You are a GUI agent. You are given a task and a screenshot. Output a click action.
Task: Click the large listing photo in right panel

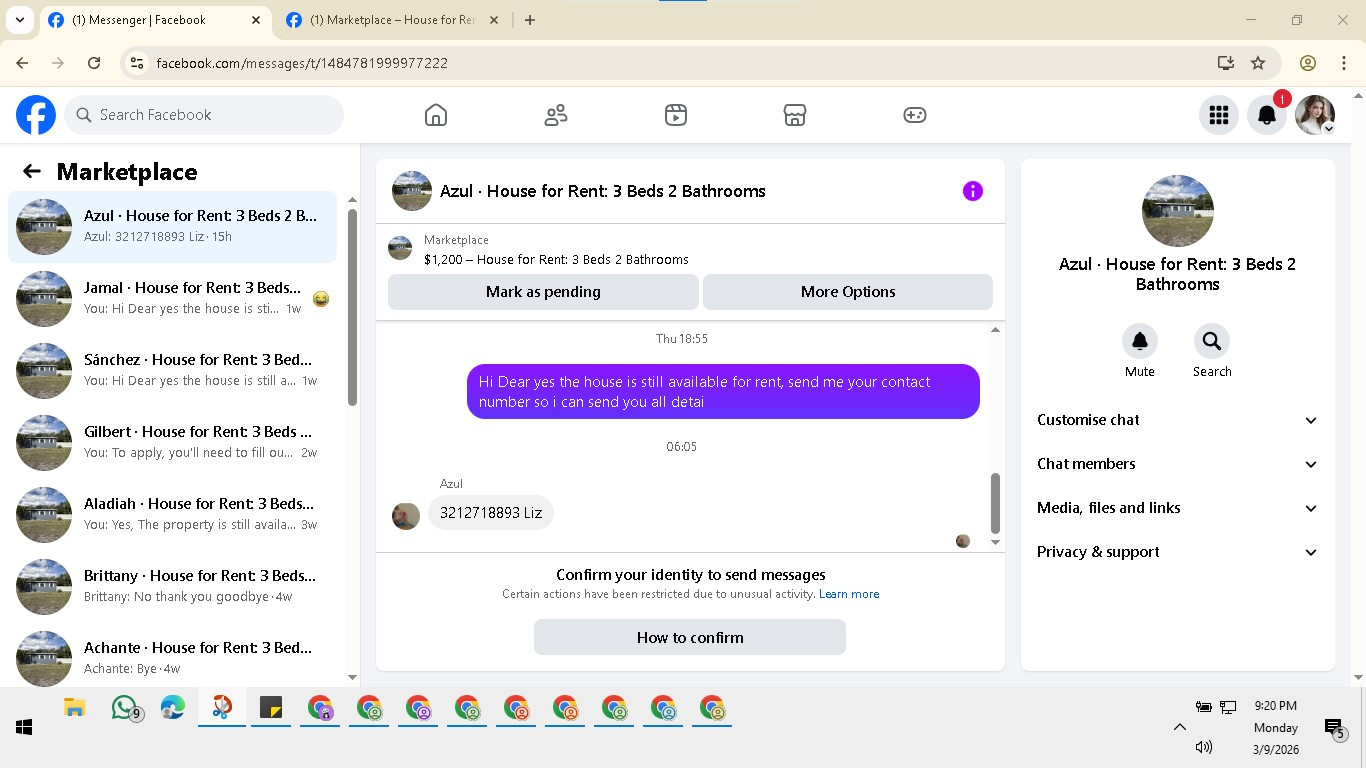1177,211
